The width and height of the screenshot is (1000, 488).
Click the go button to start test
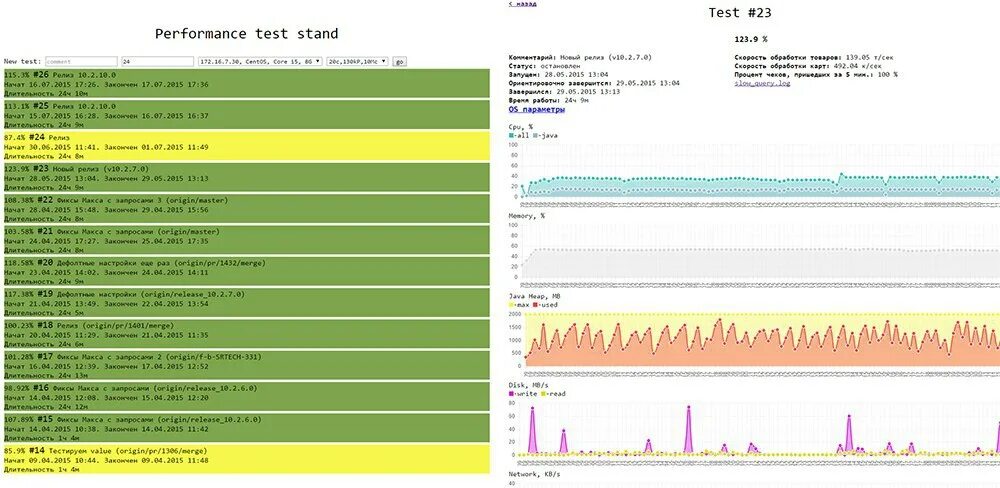[x=400, y=62]
